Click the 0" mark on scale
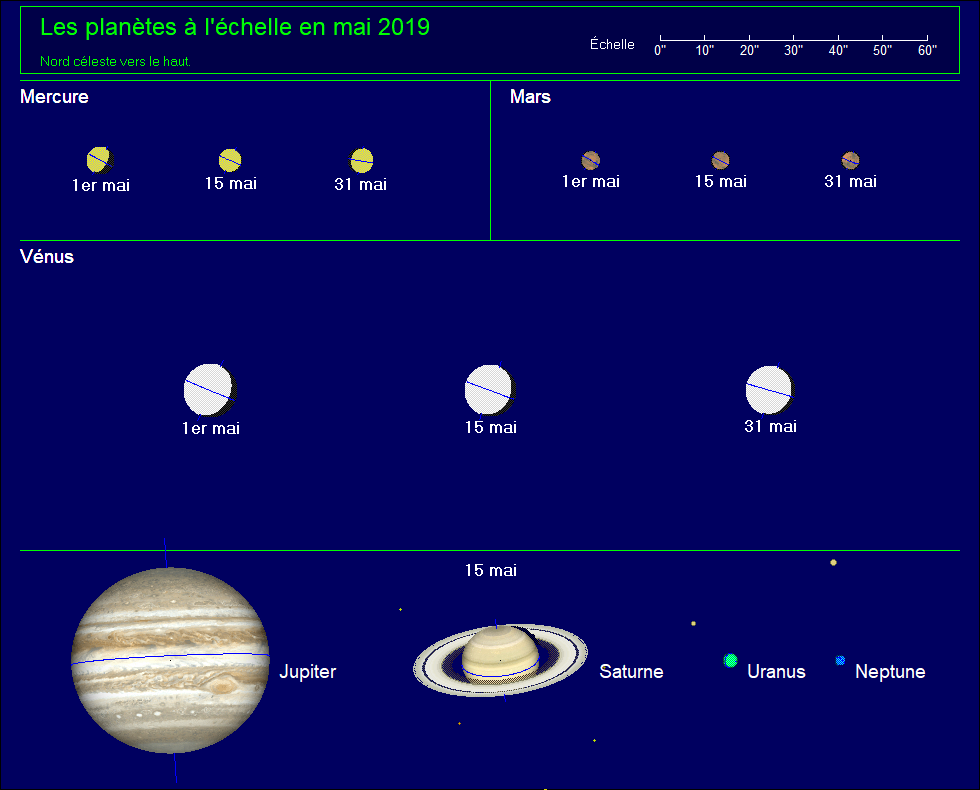This screenshot has width=980, height=790. (661, 50)
